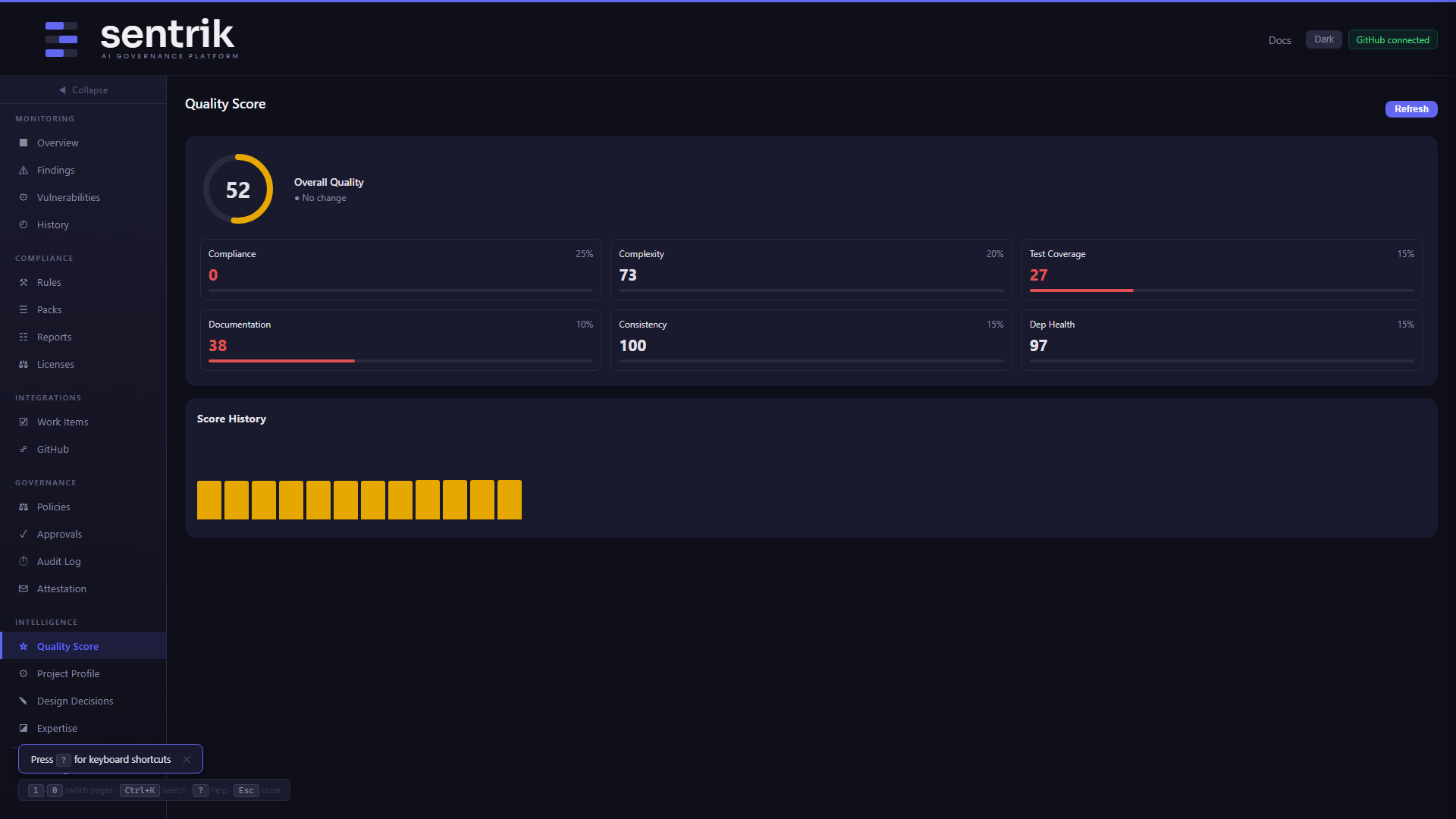Open the Audit Log panel
Image resolution: width=1456 pixels, height=819 pixels.
tap(58, 561)
